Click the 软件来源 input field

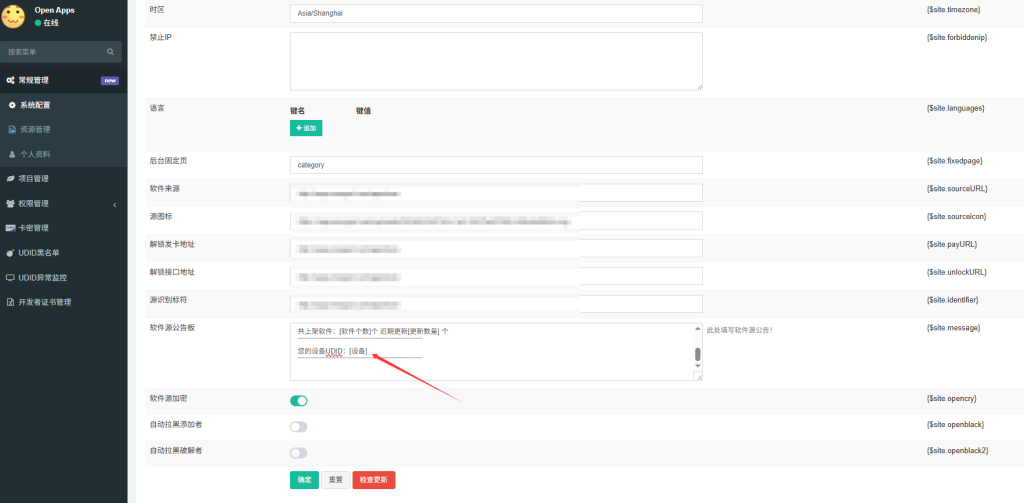pos(496,193)
